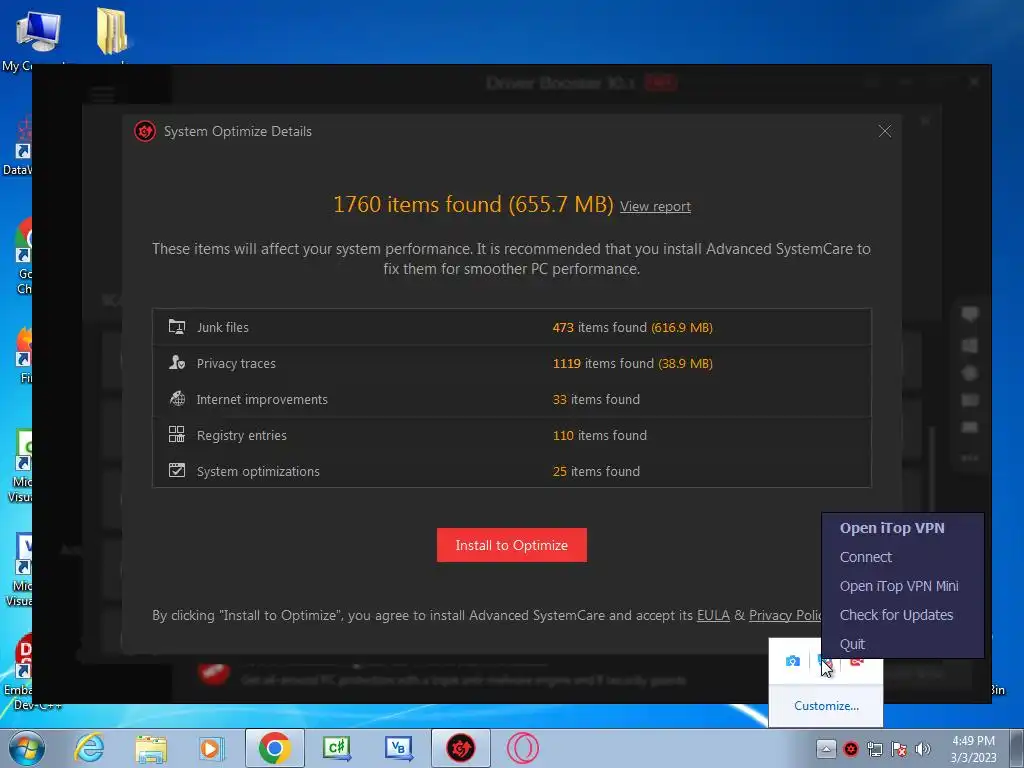1024x768 pixels.
Task: Open the VB taskbar shortcut
Action: click(399, 748)
